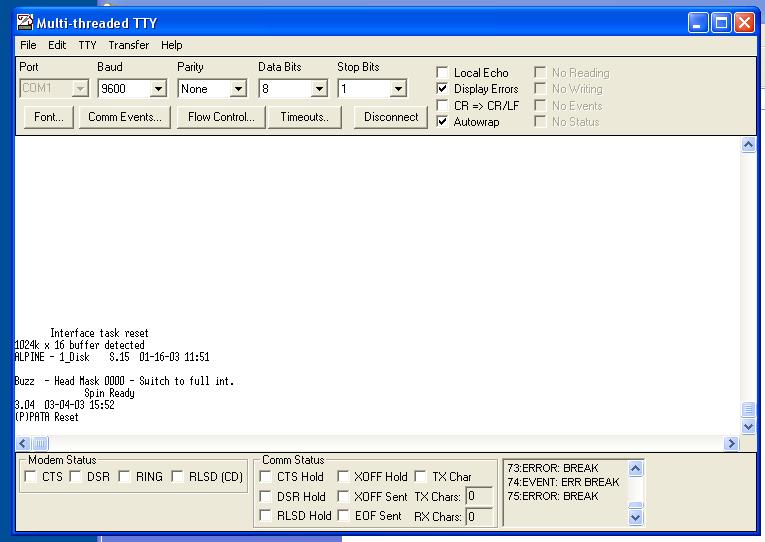Open Flow Control settings
This screenshot has width=765, height=542.
221,117
